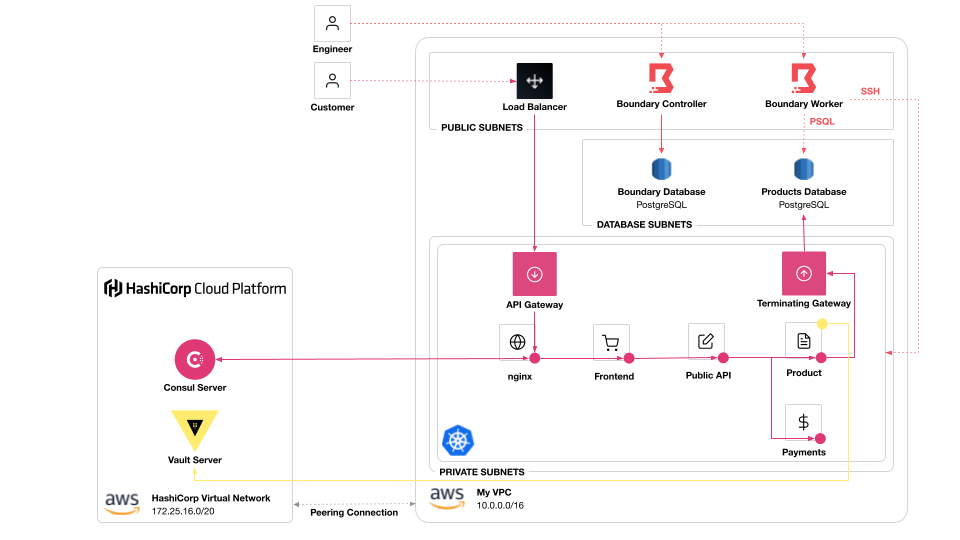
Task: Click the Public API label
Action: [708, 375]
